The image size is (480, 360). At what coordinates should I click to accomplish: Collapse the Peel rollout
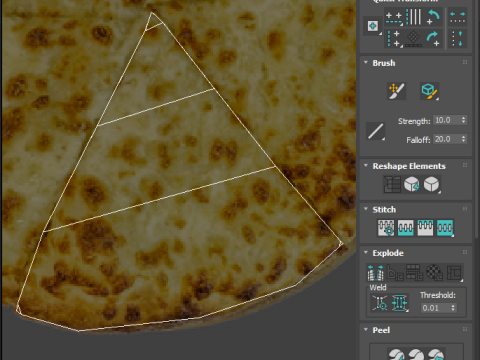(366, 329)
